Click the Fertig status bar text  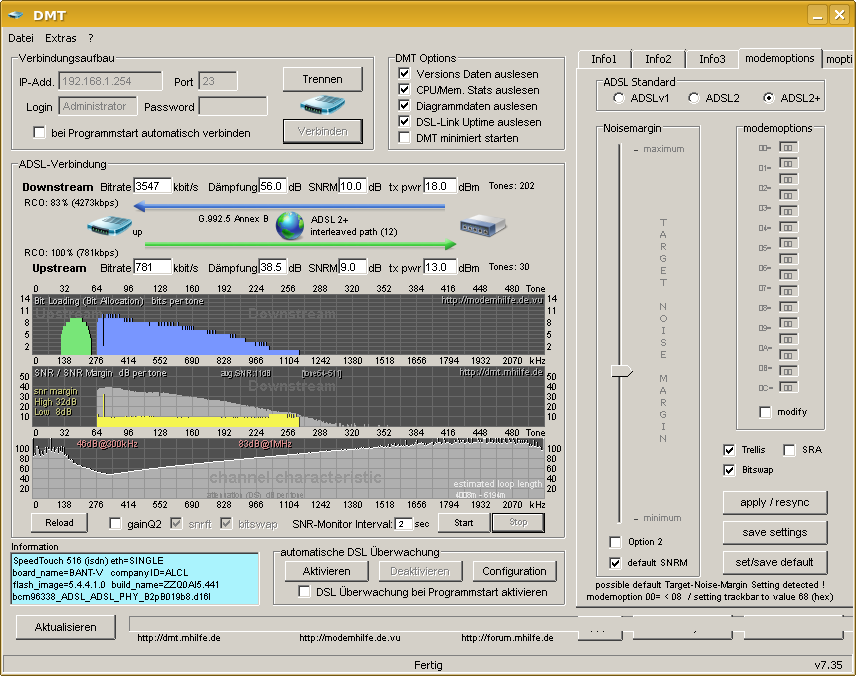(428, 665)
